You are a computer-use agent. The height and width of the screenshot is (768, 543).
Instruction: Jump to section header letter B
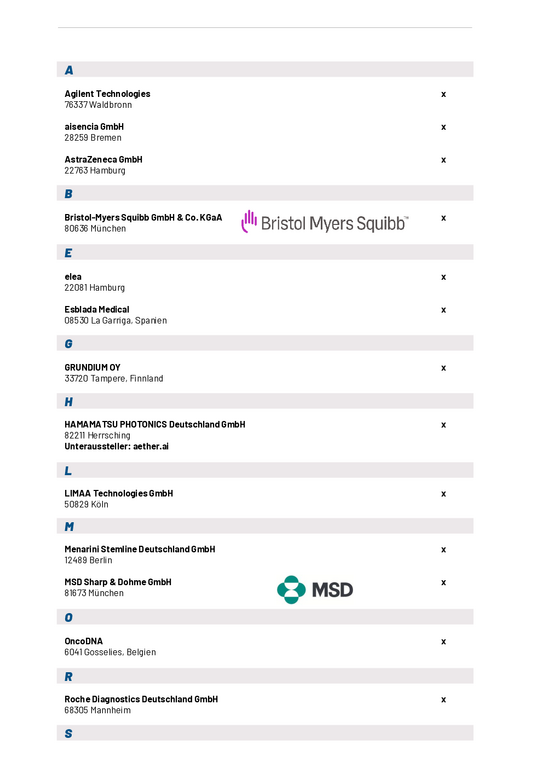[x=69, y=194]
